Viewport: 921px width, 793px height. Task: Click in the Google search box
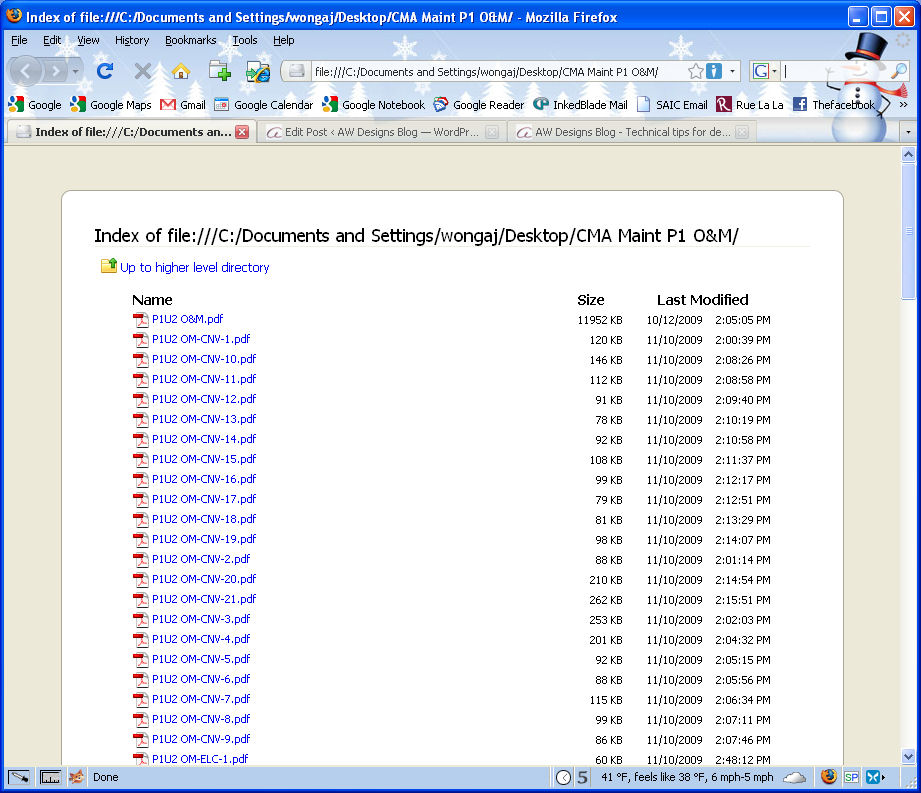tap(833, 72)
